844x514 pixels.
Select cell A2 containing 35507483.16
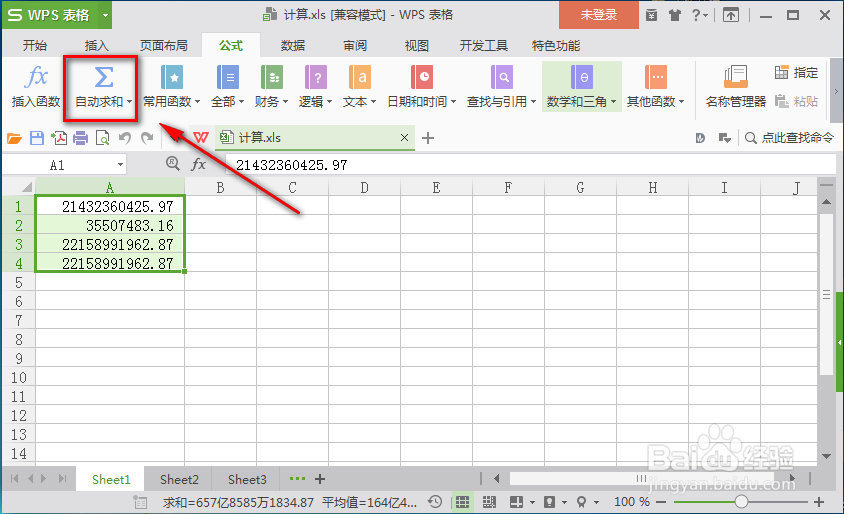click(x=110, y=226)
